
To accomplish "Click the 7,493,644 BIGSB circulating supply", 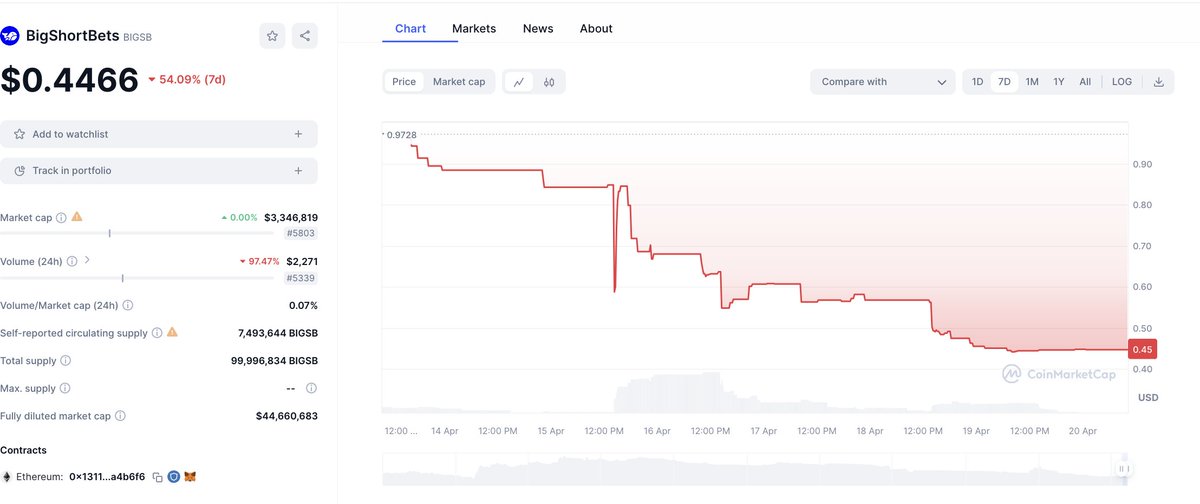I will tap(278, 333).
